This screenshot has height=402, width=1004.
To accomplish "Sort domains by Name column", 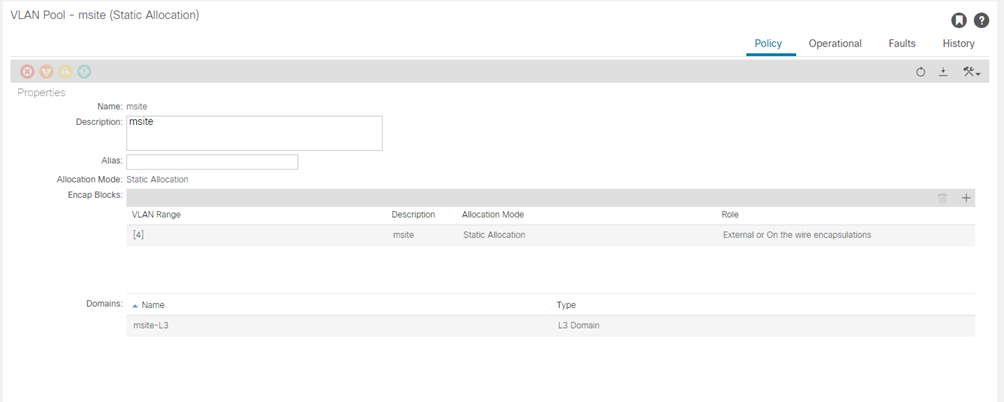I will point(153,305).
